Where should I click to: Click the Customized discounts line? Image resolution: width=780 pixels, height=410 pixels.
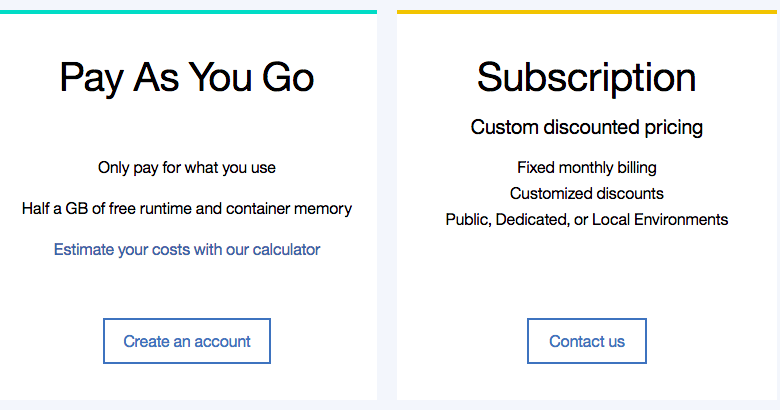(x=586, y=193)
